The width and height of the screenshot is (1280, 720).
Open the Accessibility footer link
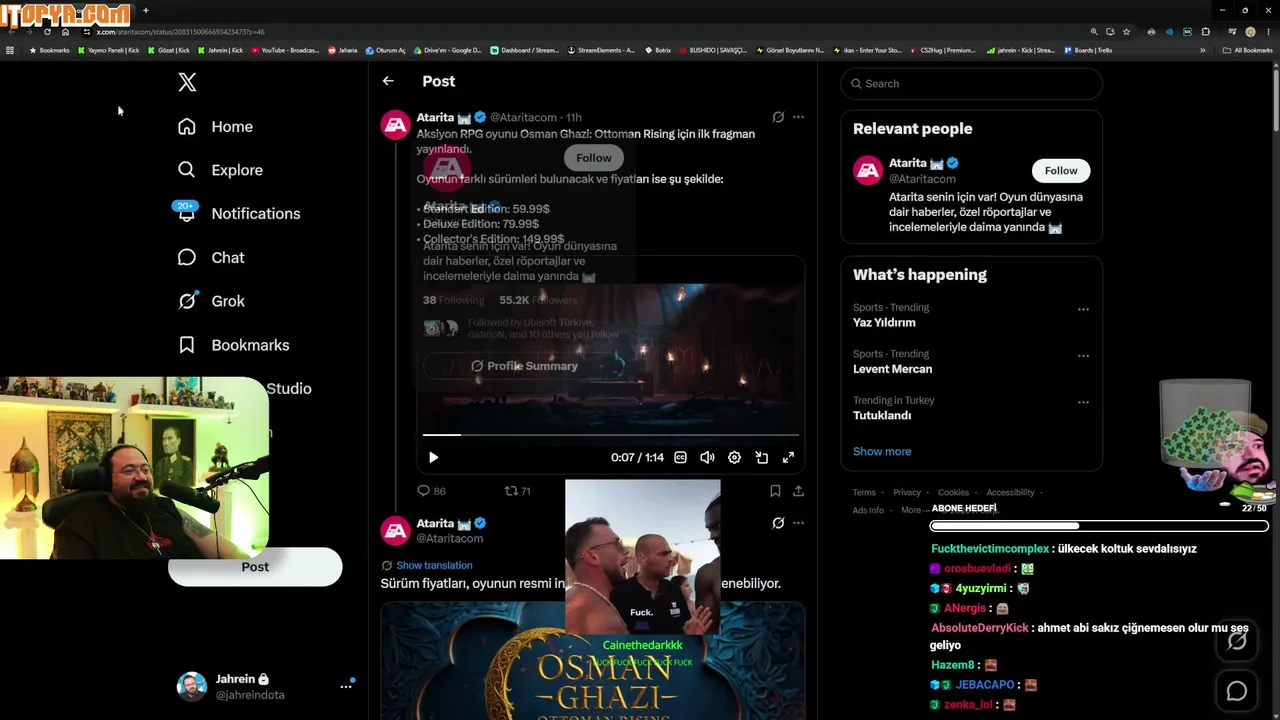(1010, 492)
